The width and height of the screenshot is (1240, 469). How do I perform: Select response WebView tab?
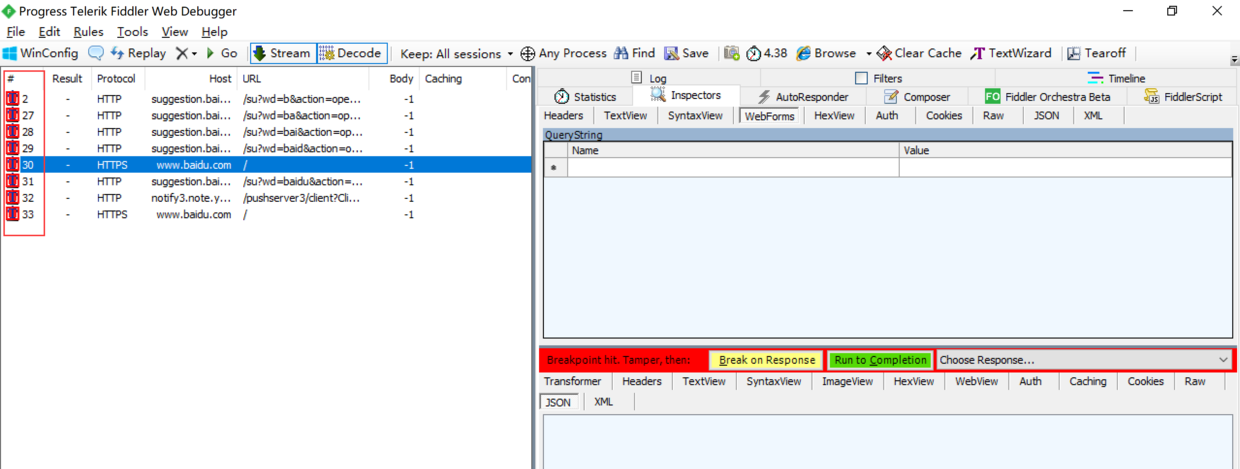point(976,381)
